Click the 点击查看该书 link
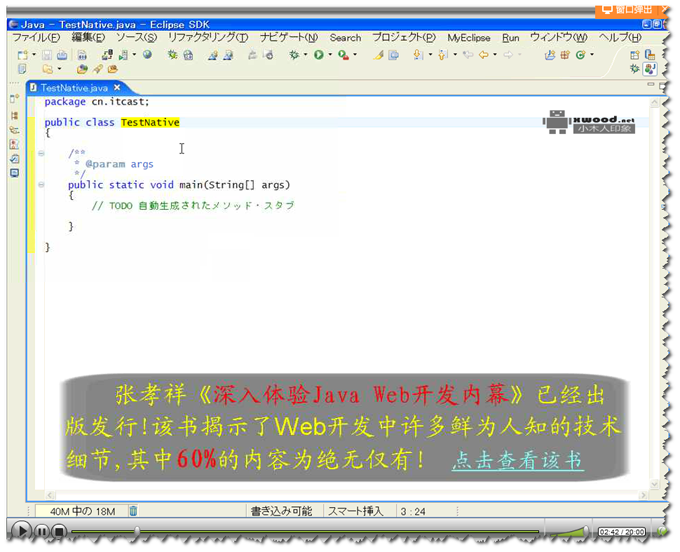 pos(517,460)
